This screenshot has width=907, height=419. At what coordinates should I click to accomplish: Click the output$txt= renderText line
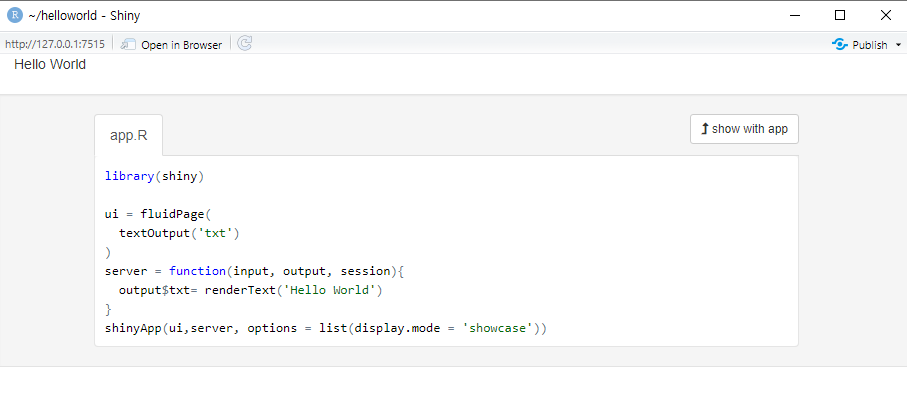click(250, 290)
